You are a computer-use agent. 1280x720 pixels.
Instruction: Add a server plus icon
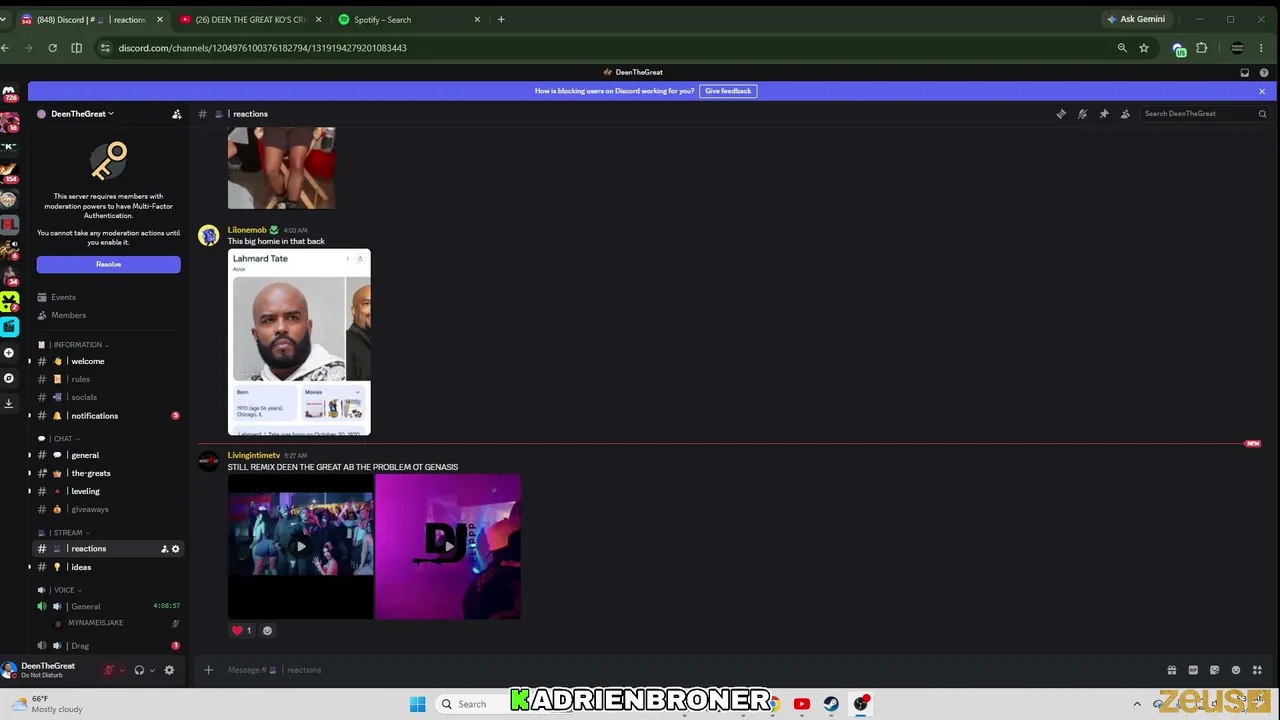click(x=9, y=353)
